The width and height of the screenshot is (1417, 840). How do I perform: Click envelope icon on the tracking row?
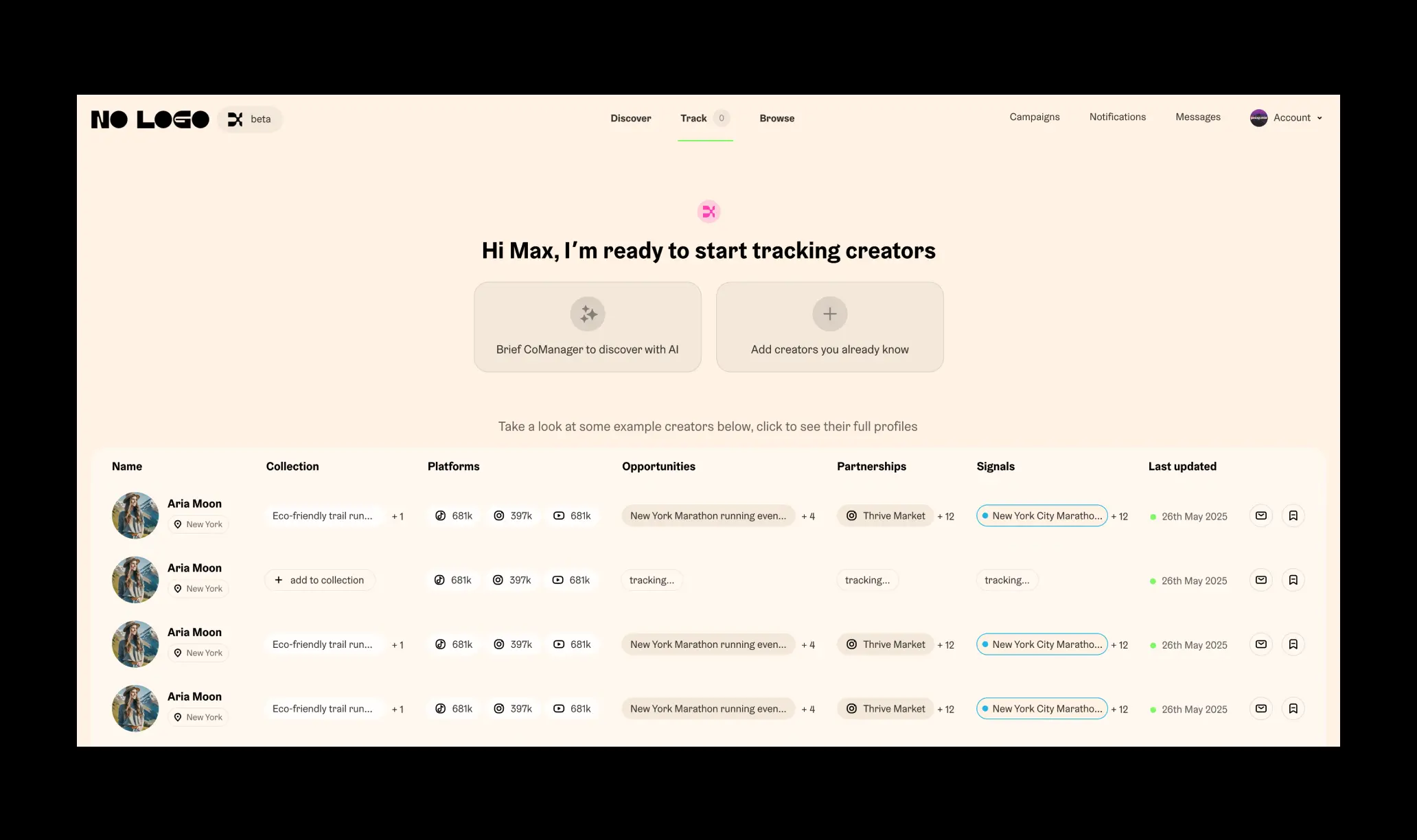click(1261, 580)
